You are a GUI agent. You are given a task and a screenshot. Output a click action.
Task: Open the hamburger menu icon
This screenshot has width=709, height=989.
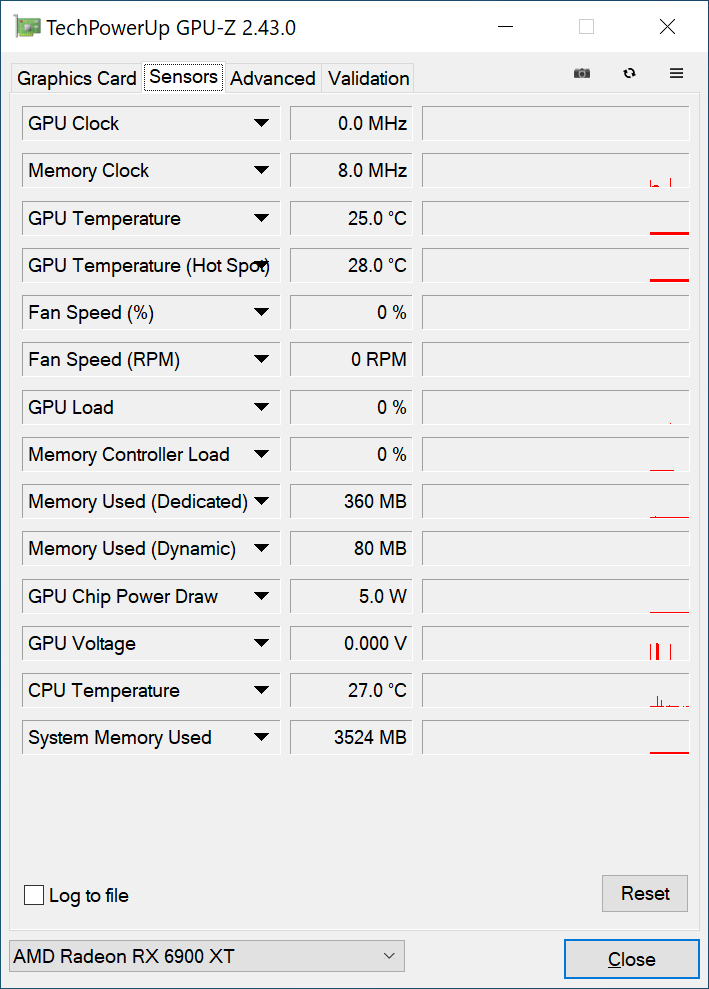point(677,74)
